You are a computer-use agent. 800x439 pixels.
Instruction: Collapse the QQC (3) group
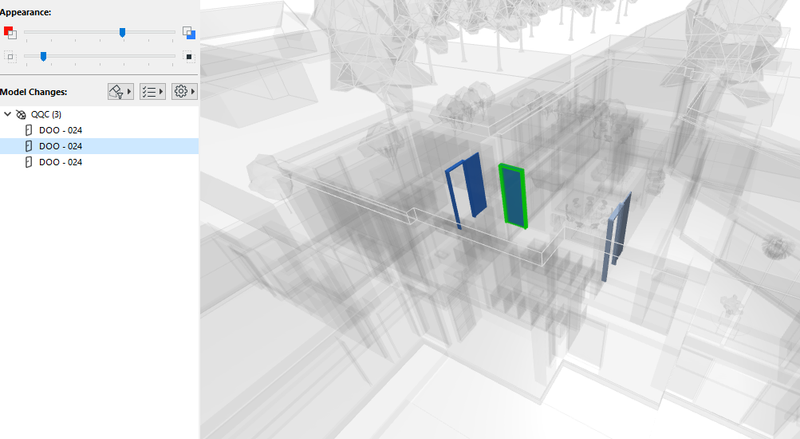[x=7, y=114]
